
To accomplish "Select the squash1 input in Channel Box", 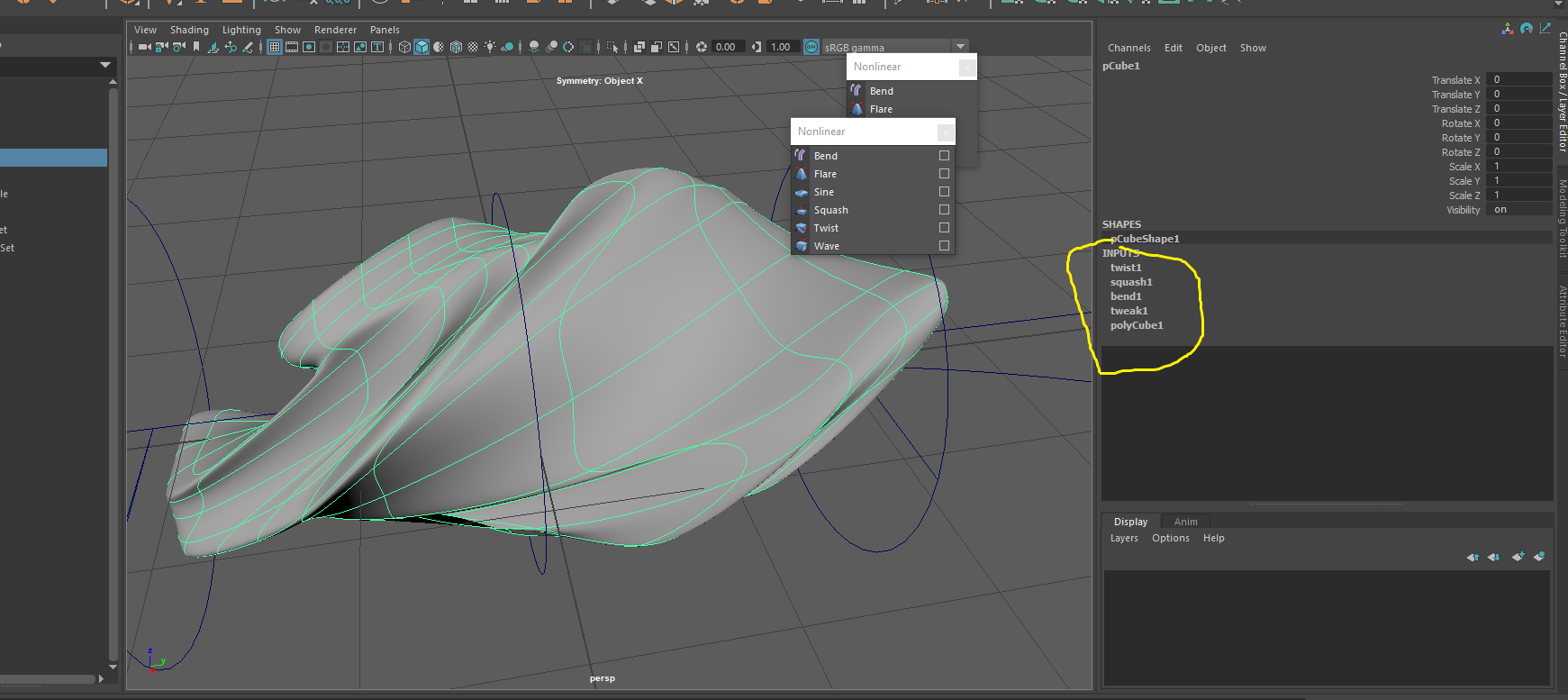I will point(1130,282).
